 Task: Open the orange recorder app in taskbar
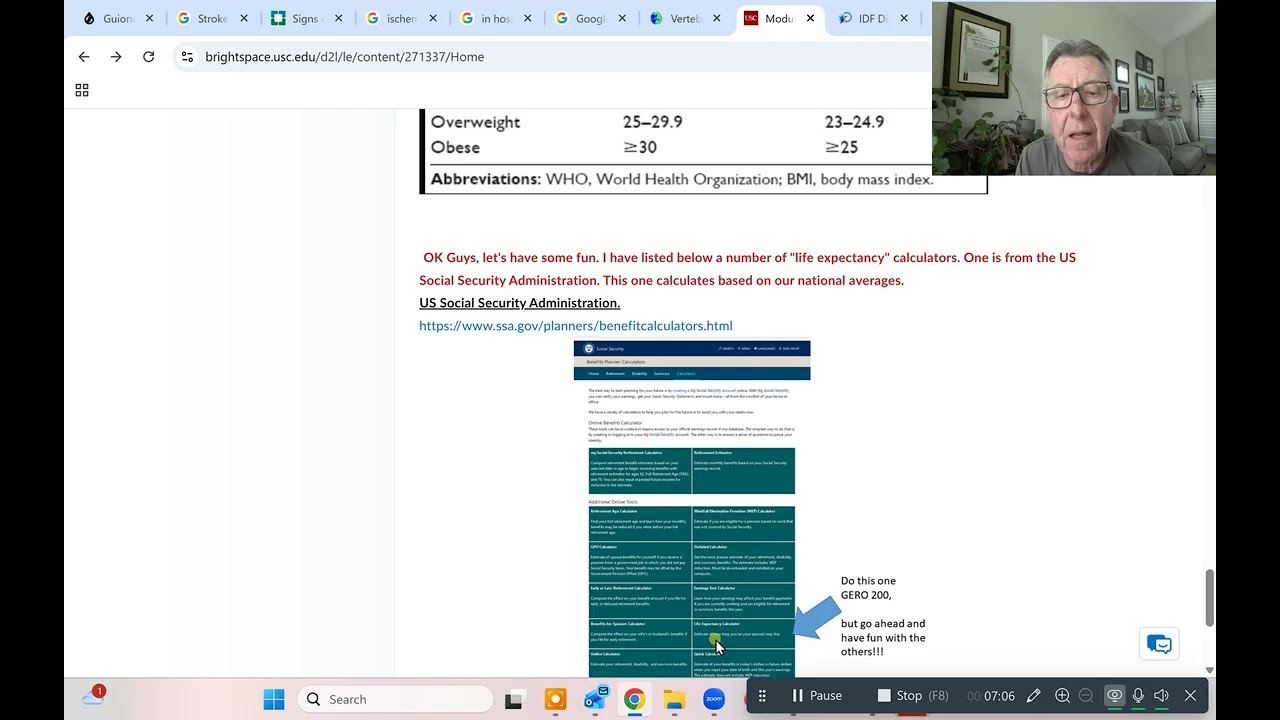tap(555, 700)
